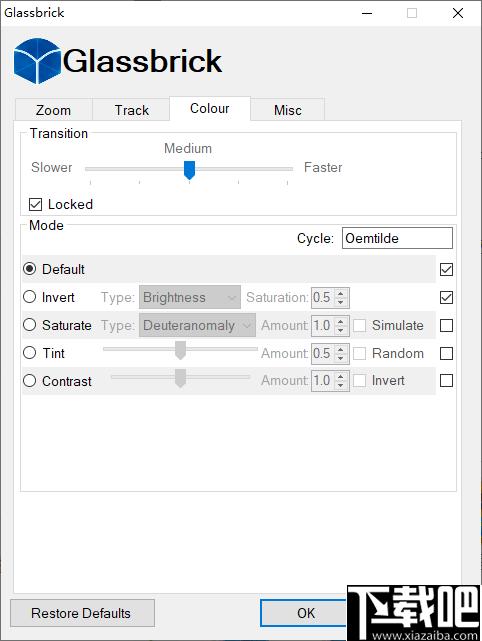Confirm settings with the OK button
Screen dimensions: 482x641
click(306, 613)
